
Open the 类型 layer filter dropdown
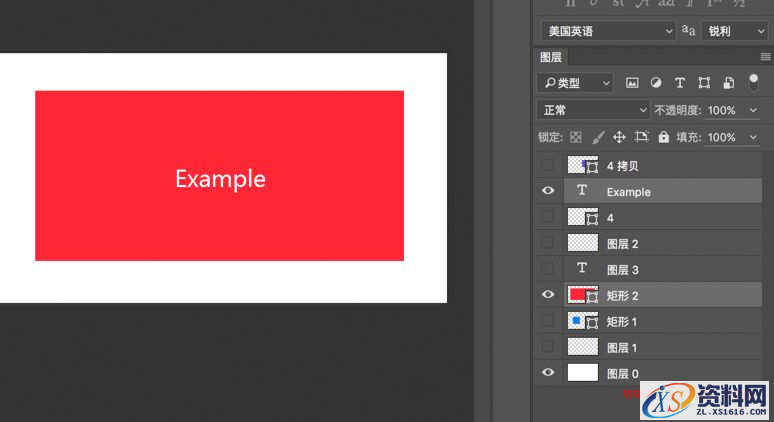pos(575,83)
